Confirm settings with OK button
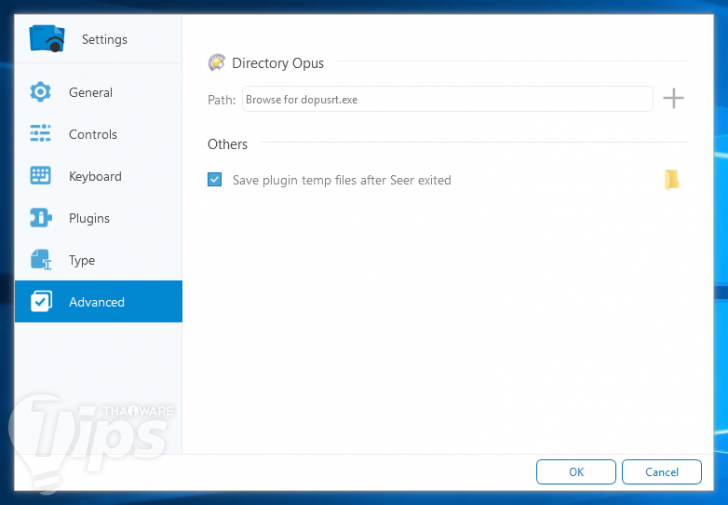Image resolution: width=728 pixels, height=505 pixels. click(576, 472)
